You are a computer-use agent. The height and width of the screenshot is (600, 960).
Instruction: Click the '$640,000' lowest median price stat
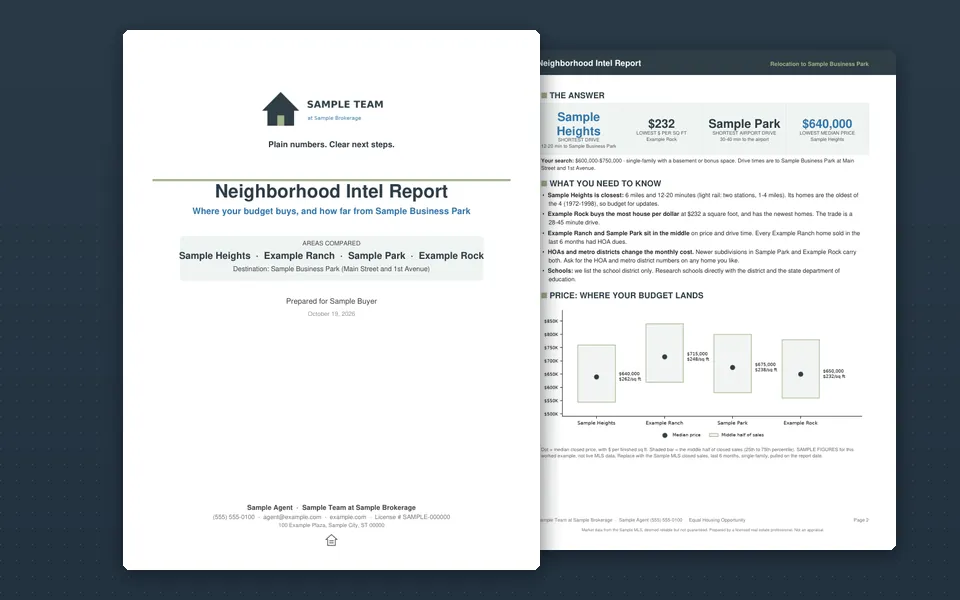tap(827, 124)
